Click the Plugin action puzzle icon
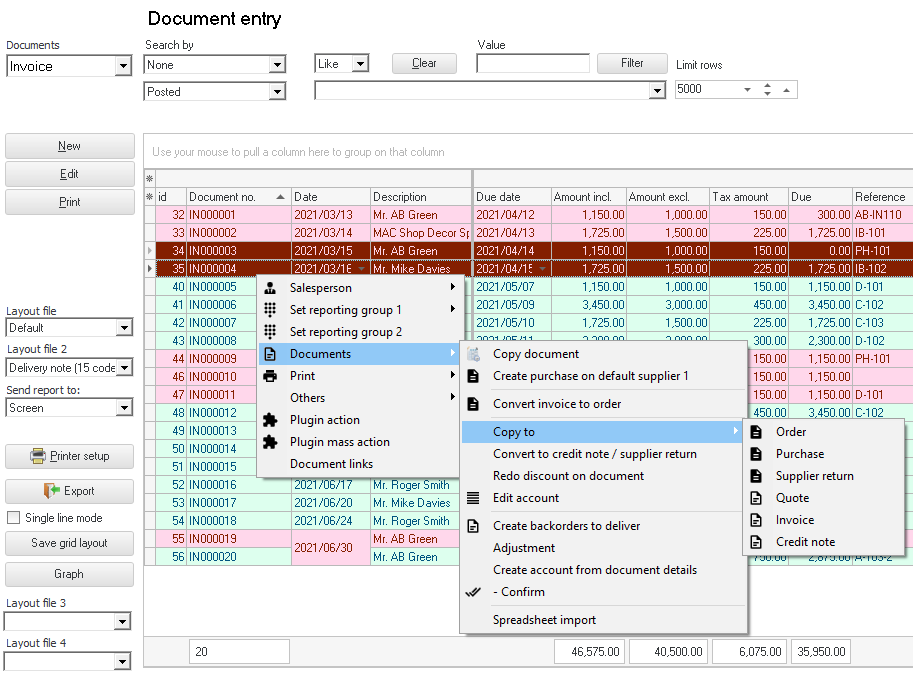 coord(269,420)
